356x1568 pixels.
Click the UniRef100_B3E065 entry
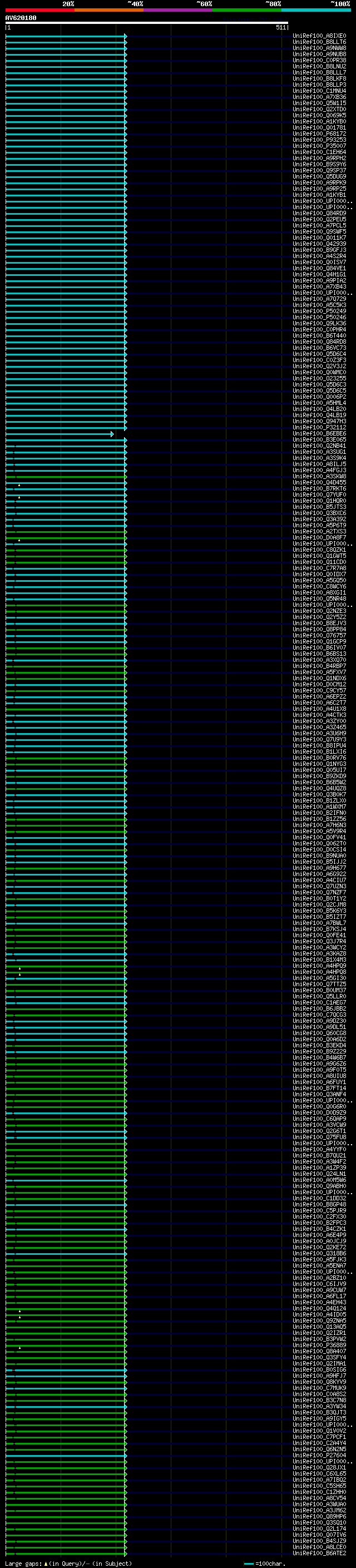319,440
